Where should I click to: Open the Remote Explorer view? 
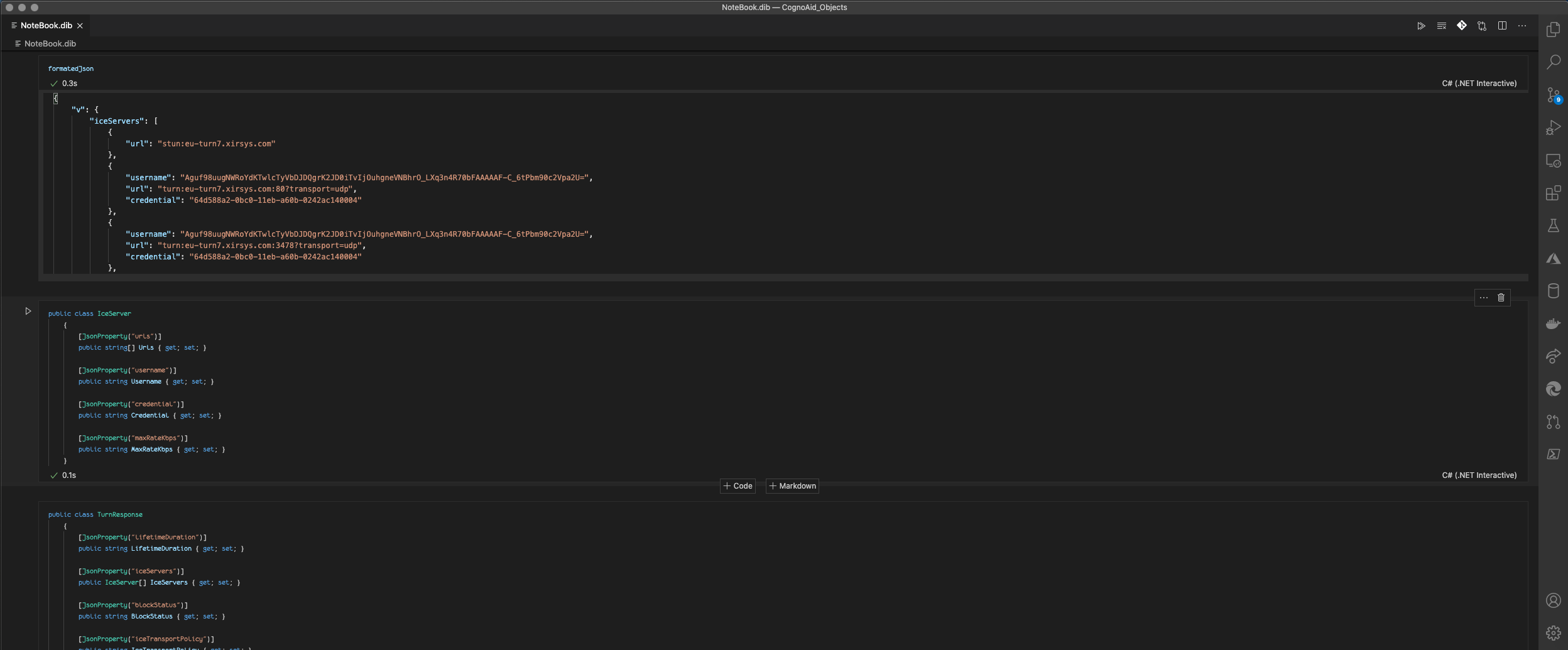tap(1552, 161)
